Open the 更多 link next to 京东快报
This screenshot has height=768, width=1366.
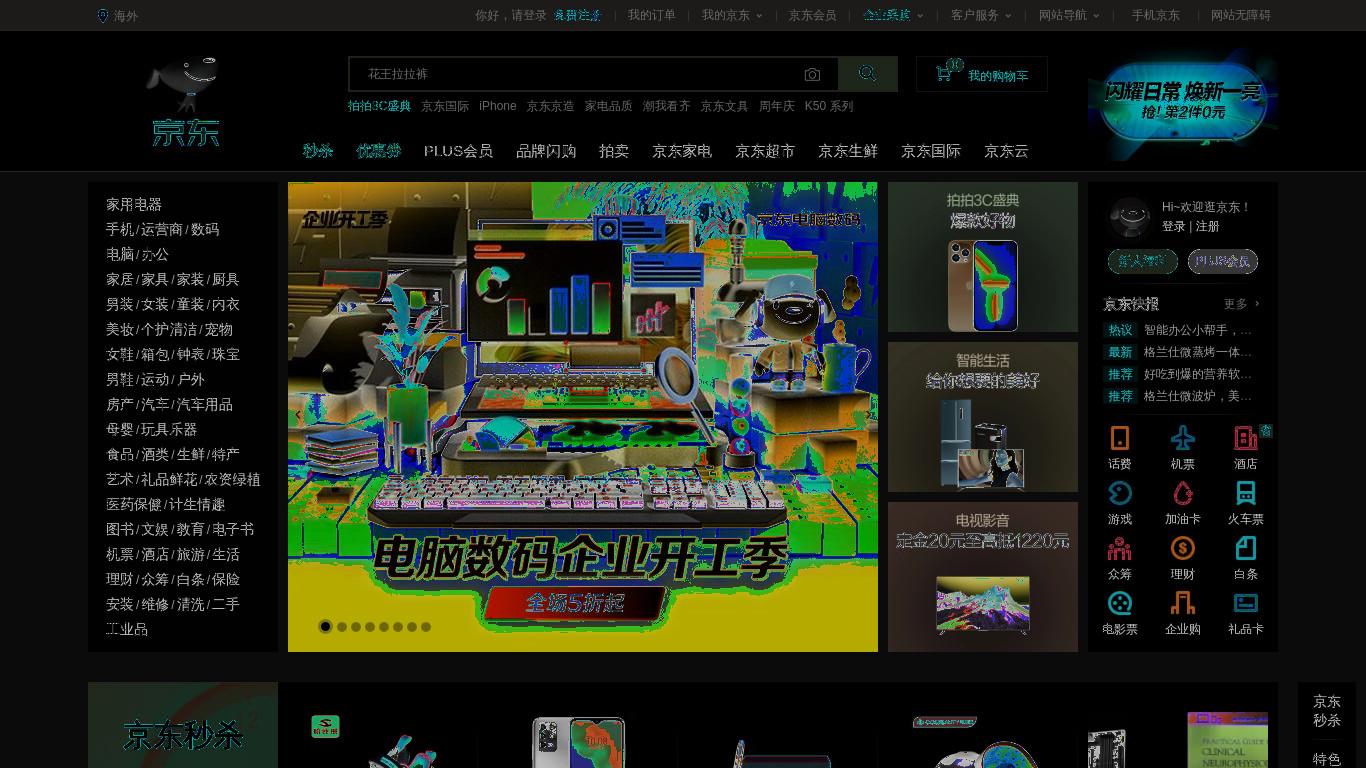(x=1241, y=304)
